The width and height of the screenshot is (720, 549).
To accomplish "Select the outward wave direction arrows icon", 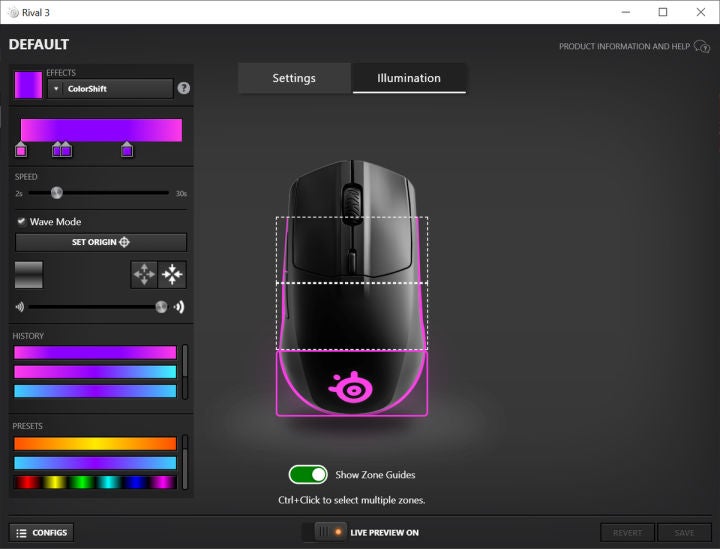I will (145, 274).
